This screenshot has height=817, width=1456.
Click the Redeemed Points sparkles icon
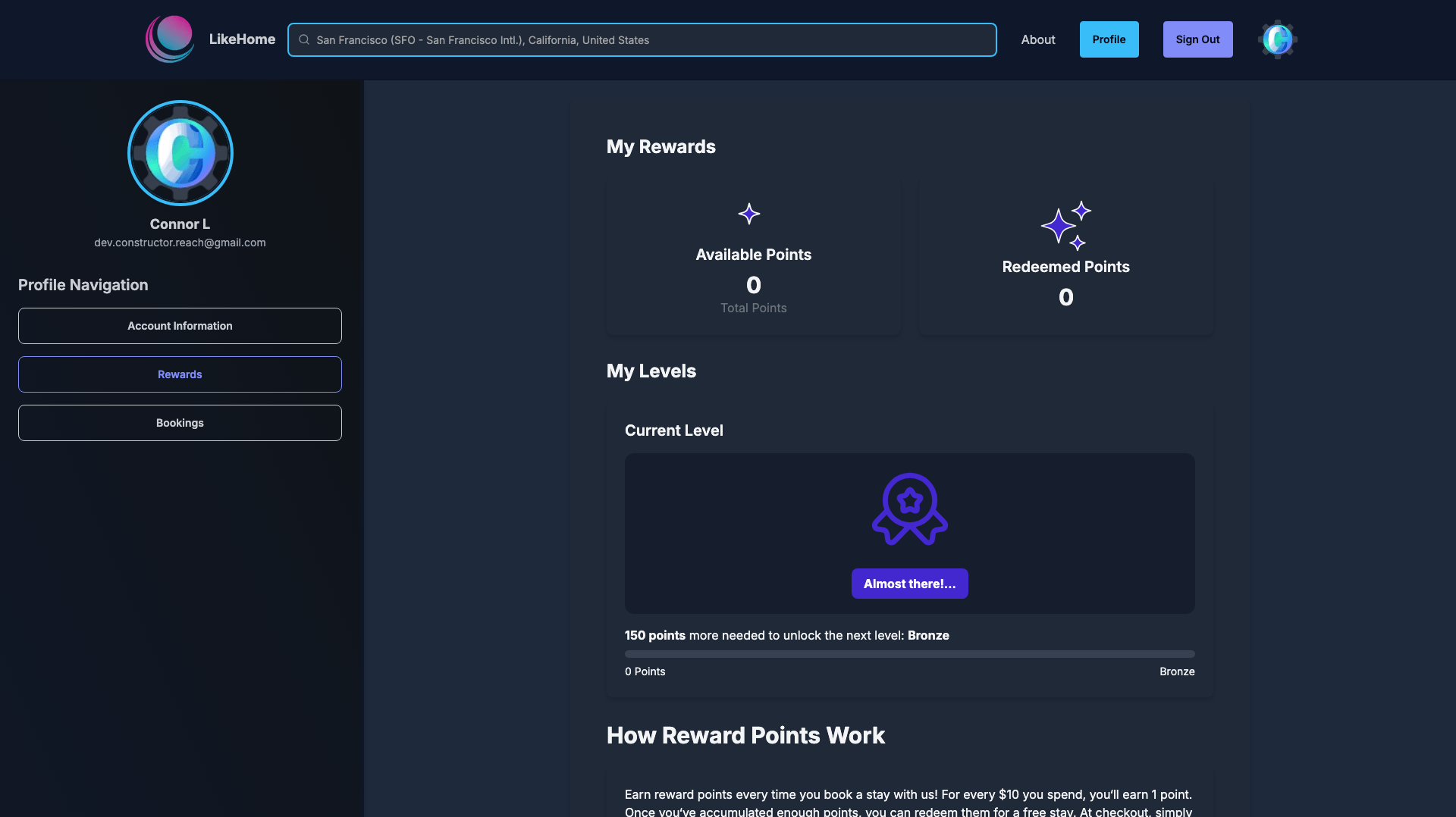pyautogui.click(x=1065, y=226)
